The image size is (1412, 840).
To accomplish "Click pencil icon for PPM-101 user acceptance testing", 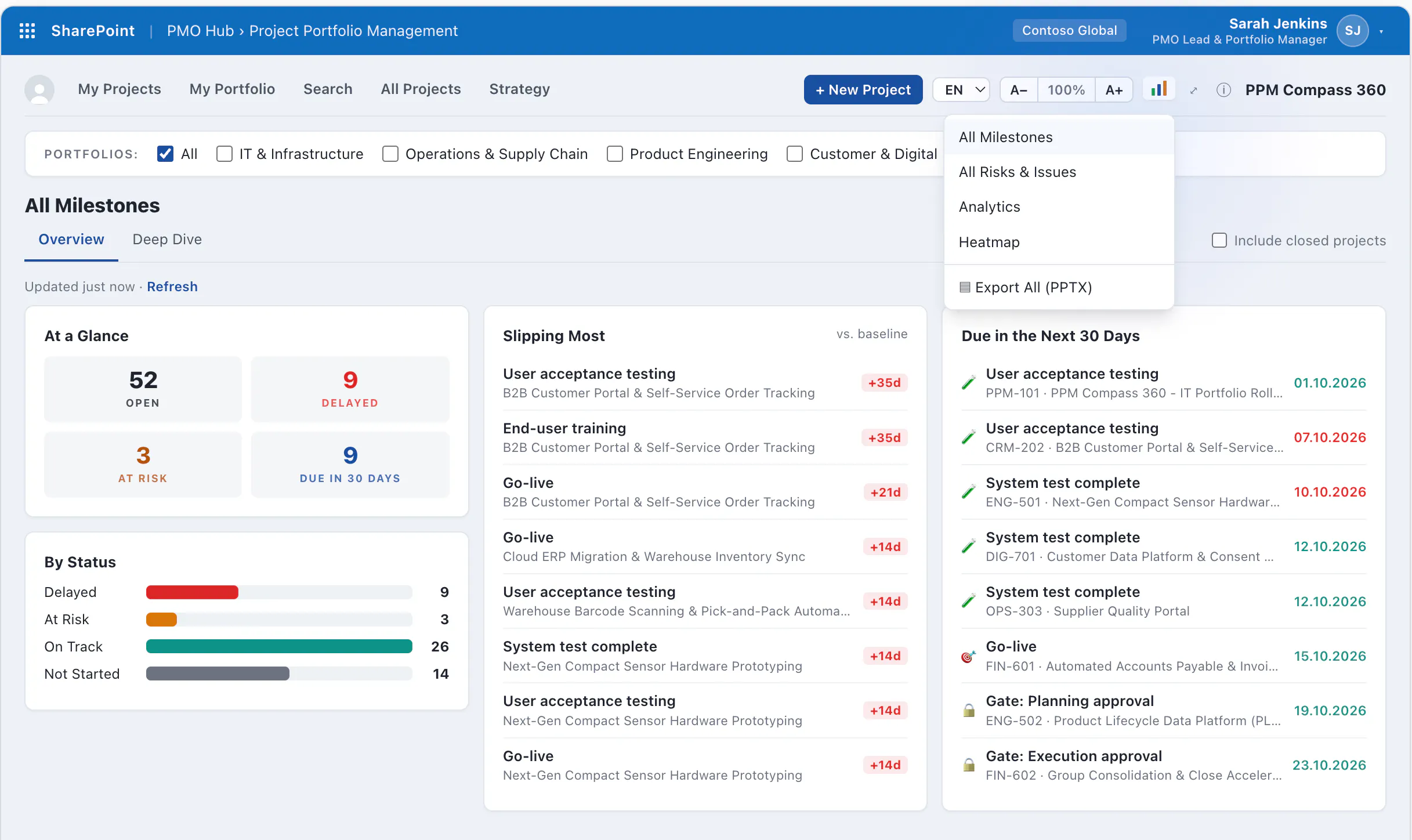I will tap(968, 383).
